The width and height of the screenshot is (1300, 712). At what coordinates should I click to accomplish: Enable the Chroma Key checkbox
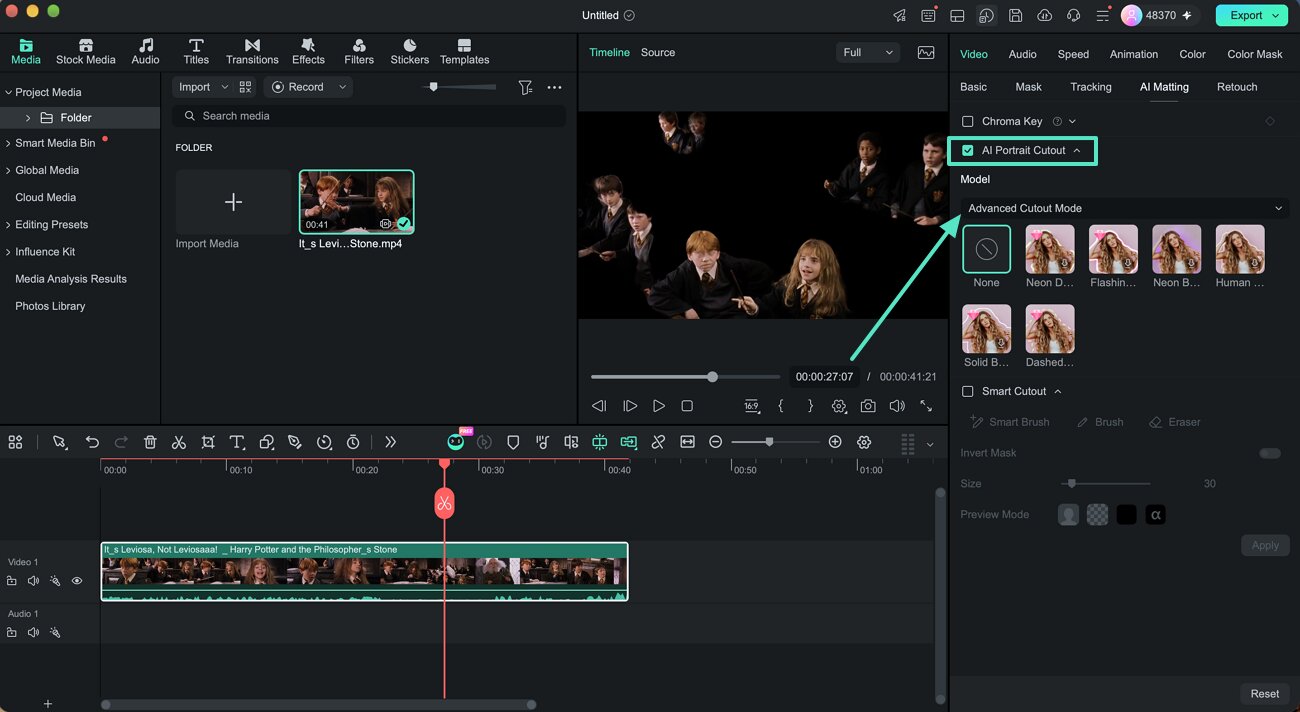[967, 121]
